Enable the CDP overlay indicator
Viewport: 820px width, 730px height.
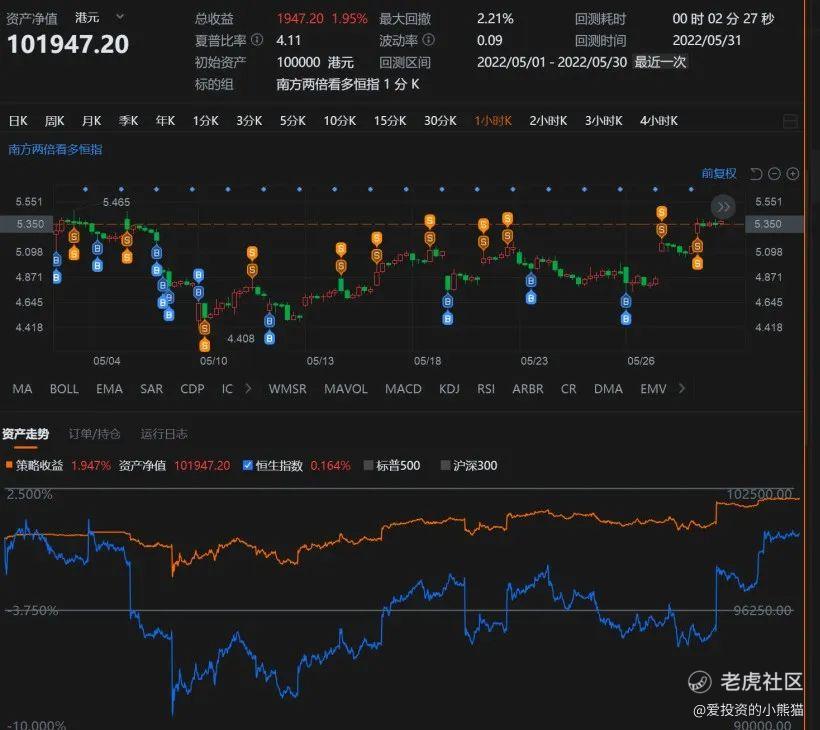click(192, 389)
